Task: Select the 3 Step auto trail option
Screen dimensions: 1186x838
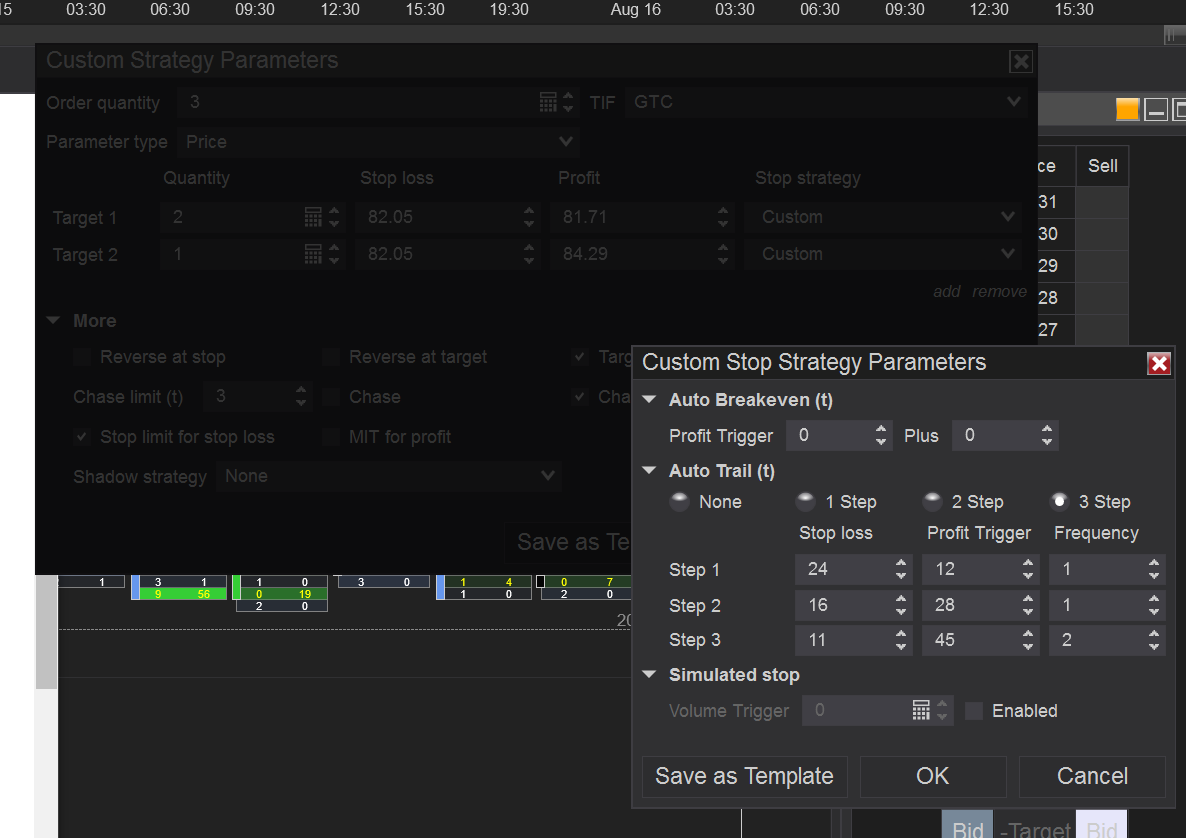Action: coord(1060,501)
